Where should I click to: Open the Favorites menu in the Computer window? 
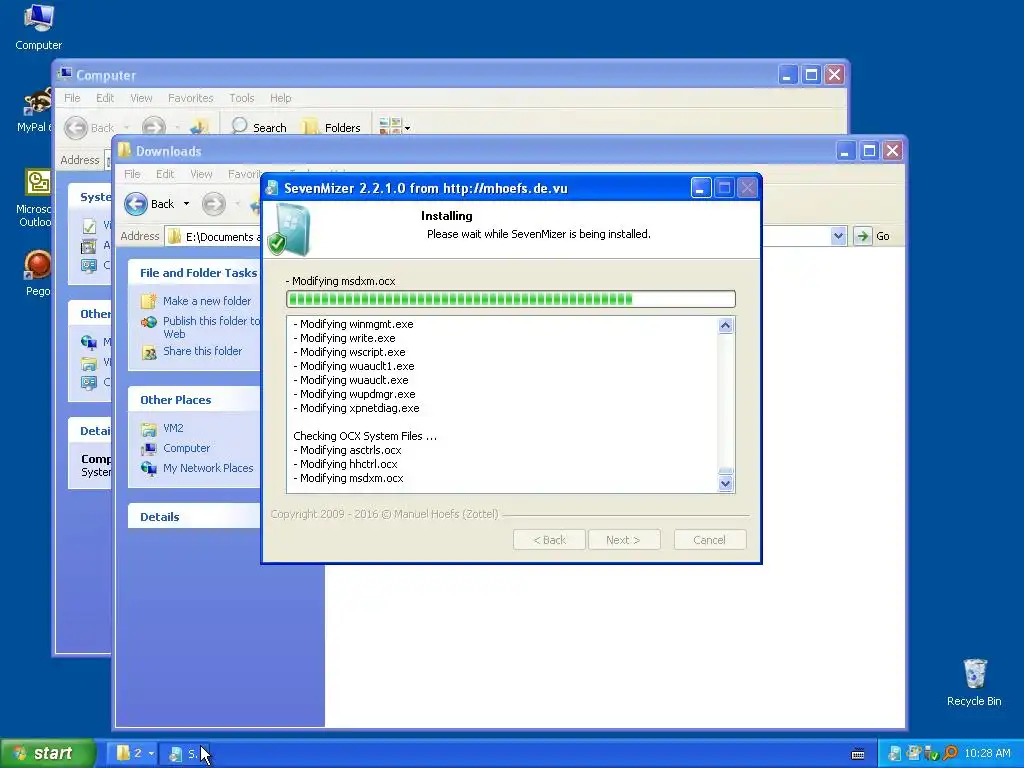[190, 98]
